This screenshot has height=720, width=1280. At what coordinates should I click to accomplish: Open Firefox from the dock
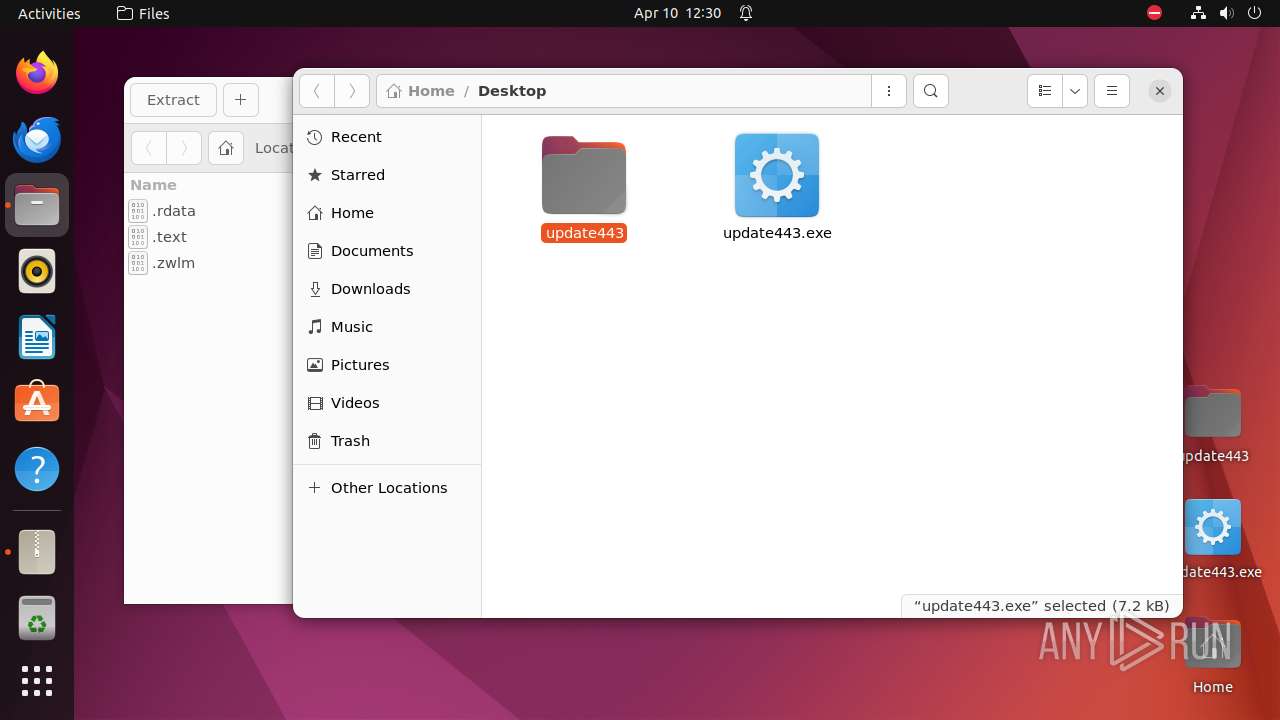37,73
